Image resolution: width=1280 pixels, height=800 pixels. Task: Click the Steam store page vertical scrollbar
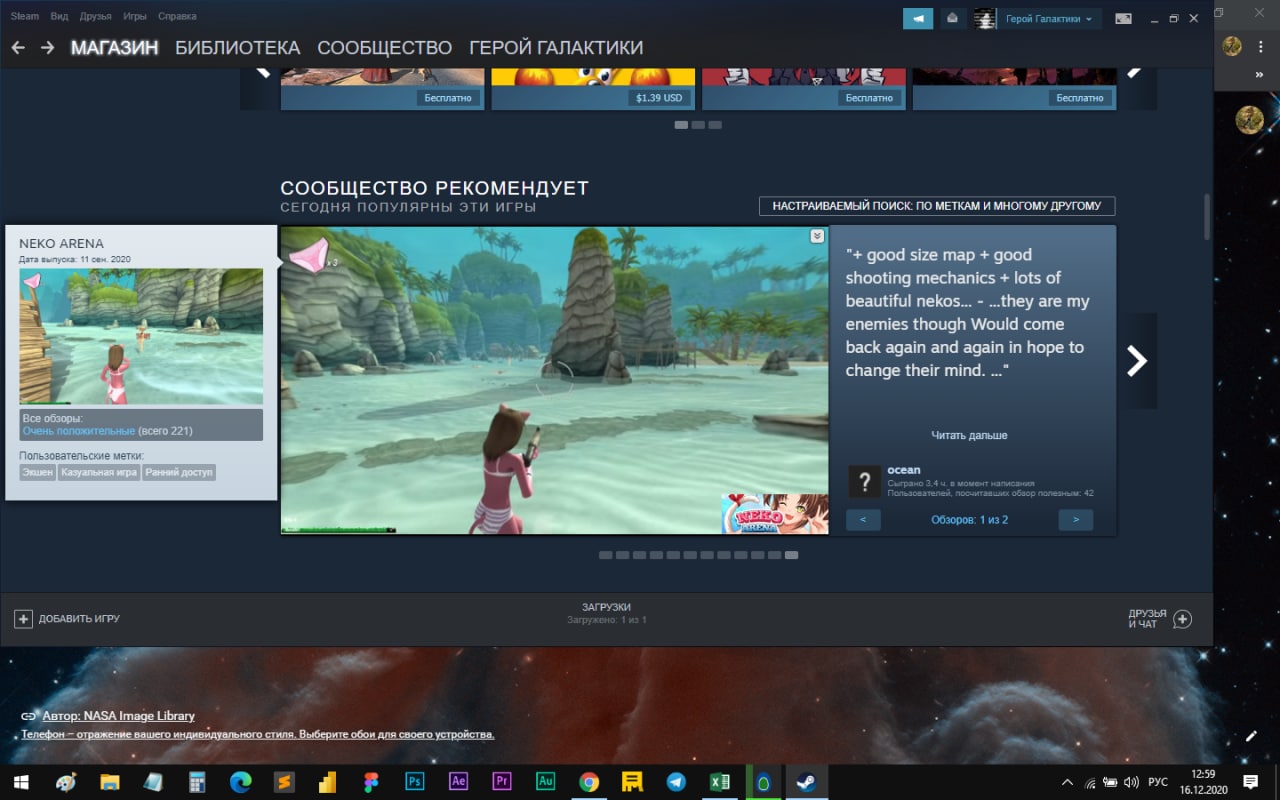tap(1207, 216)
